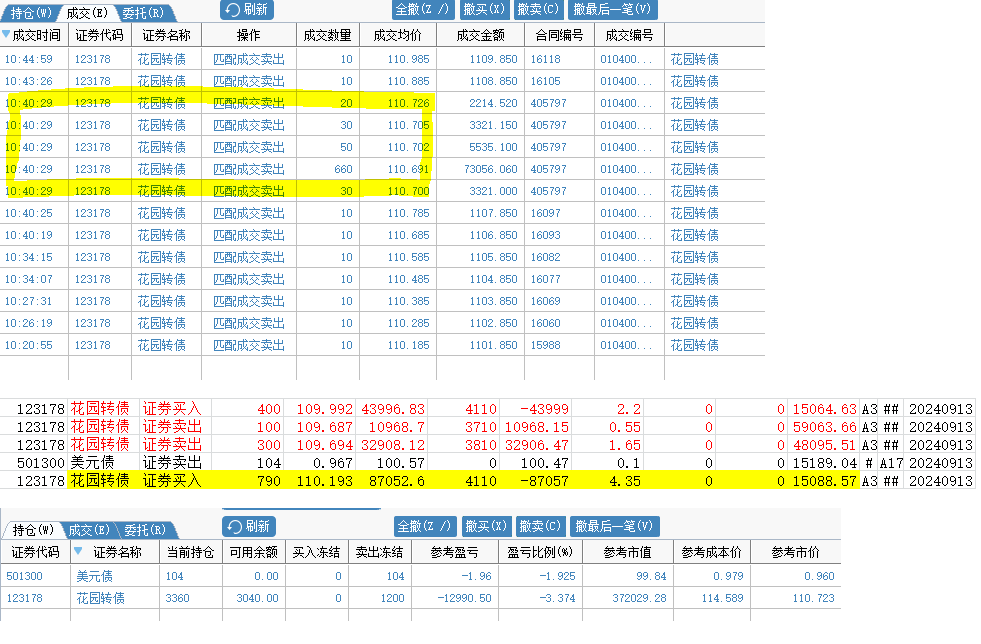This screenshot has width=981, height=644.
Task: Click the lower 刷新 refresh button
Action: point(248,526)
